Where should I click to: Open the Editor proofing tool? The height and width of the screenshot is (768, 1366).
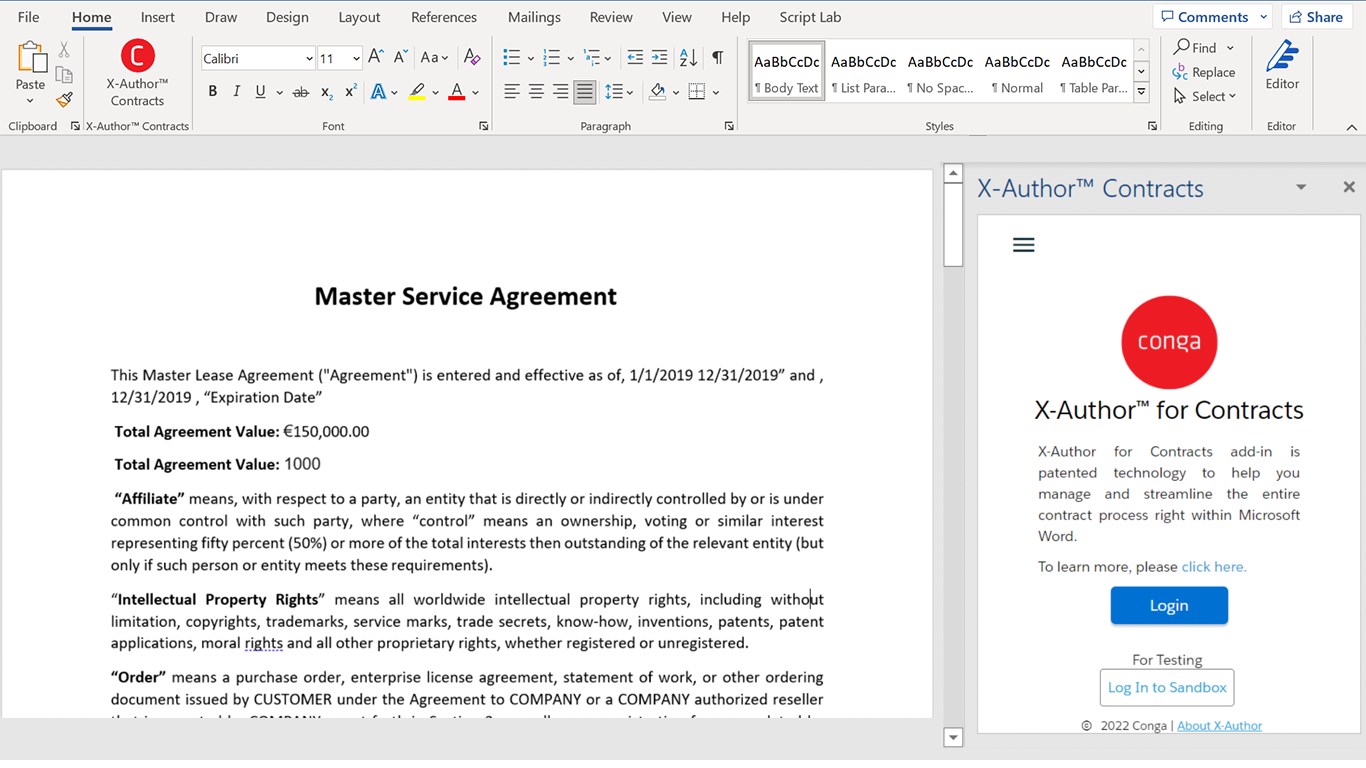[1282, 65]
